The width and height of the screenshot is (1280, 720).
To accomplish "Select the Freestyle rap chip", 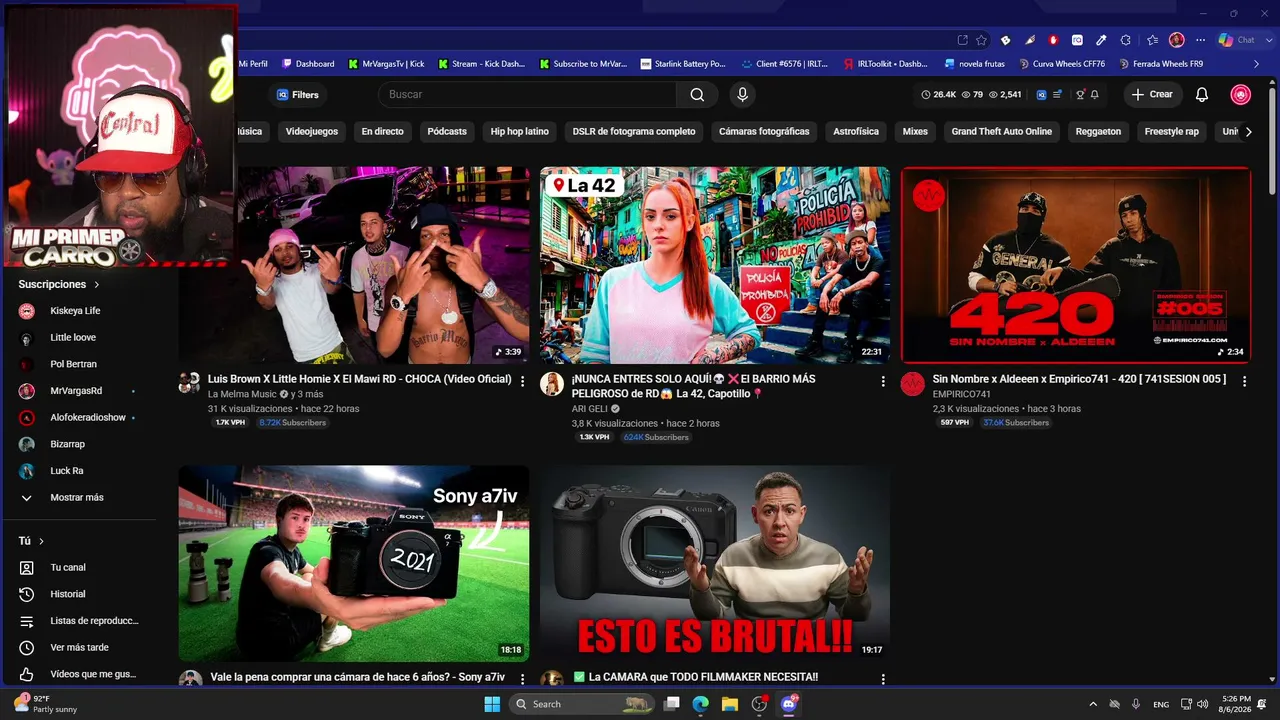I will pyautogui.click(x=1172, y=131).
